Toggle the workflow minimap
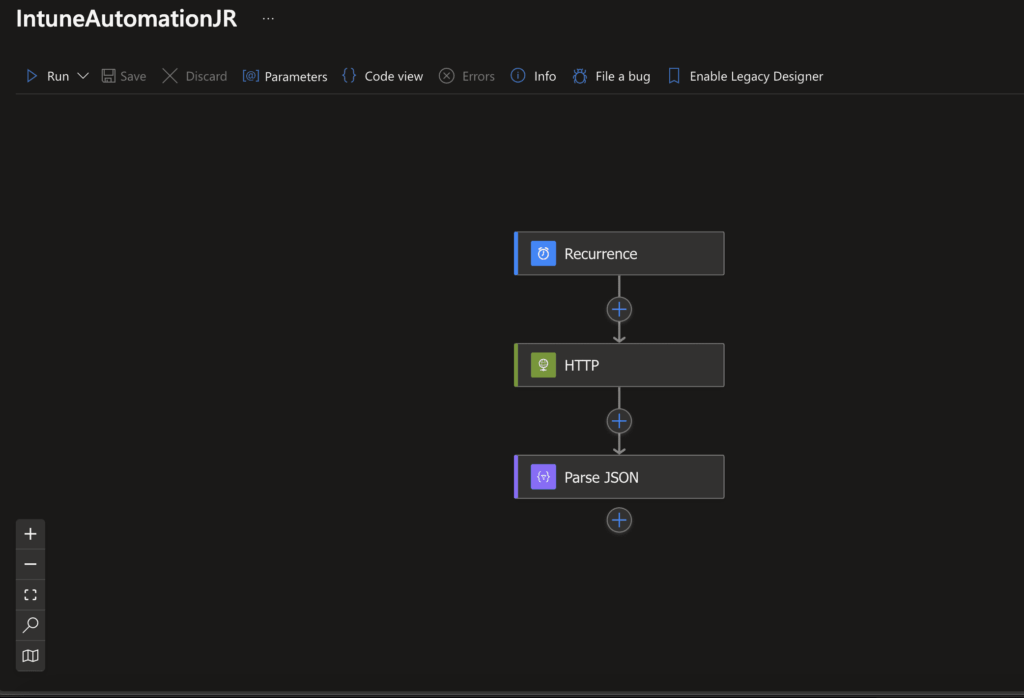1024x698 pixels. [x=30, y=655]
